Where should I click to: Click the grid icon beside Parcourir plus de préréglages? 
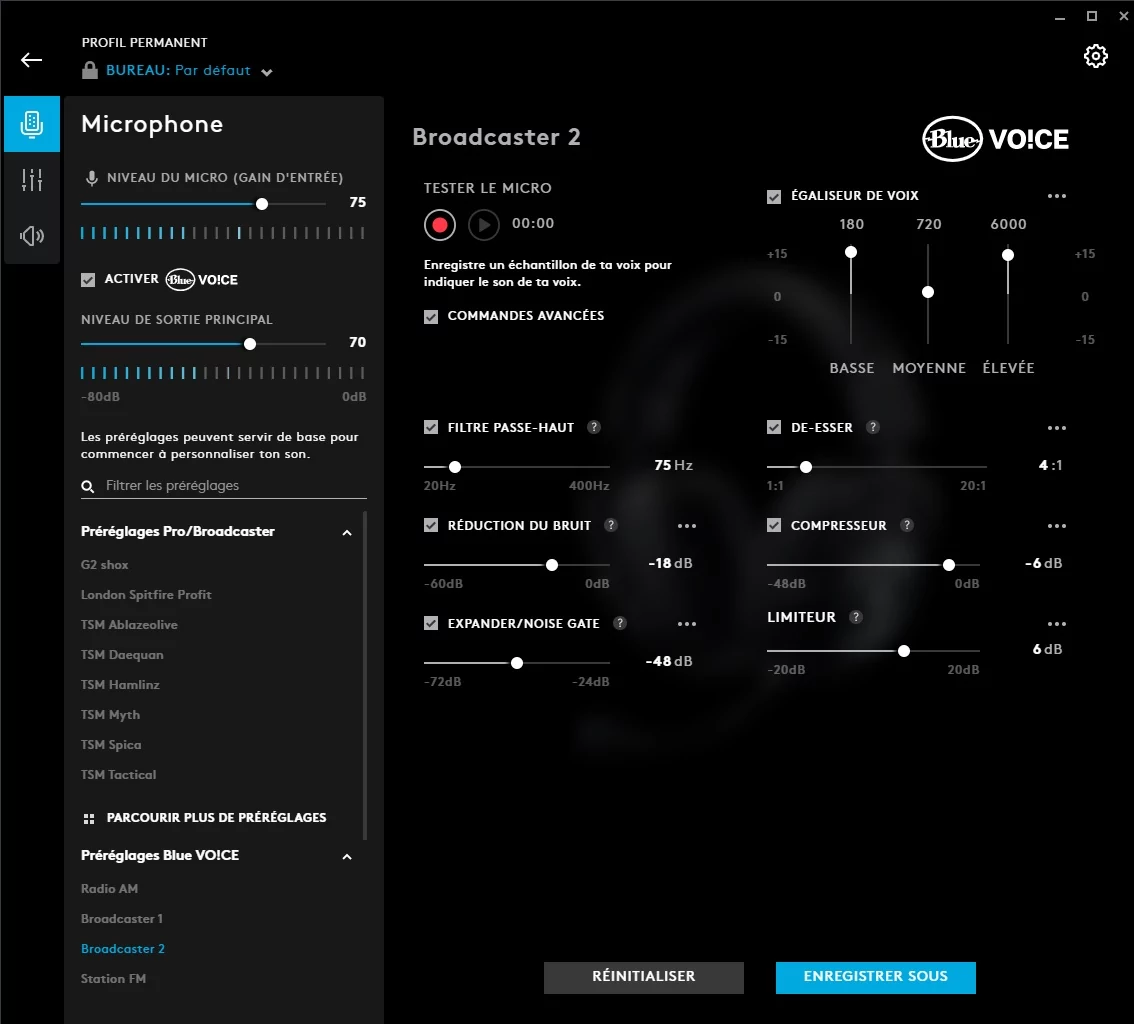pos(89,819)
